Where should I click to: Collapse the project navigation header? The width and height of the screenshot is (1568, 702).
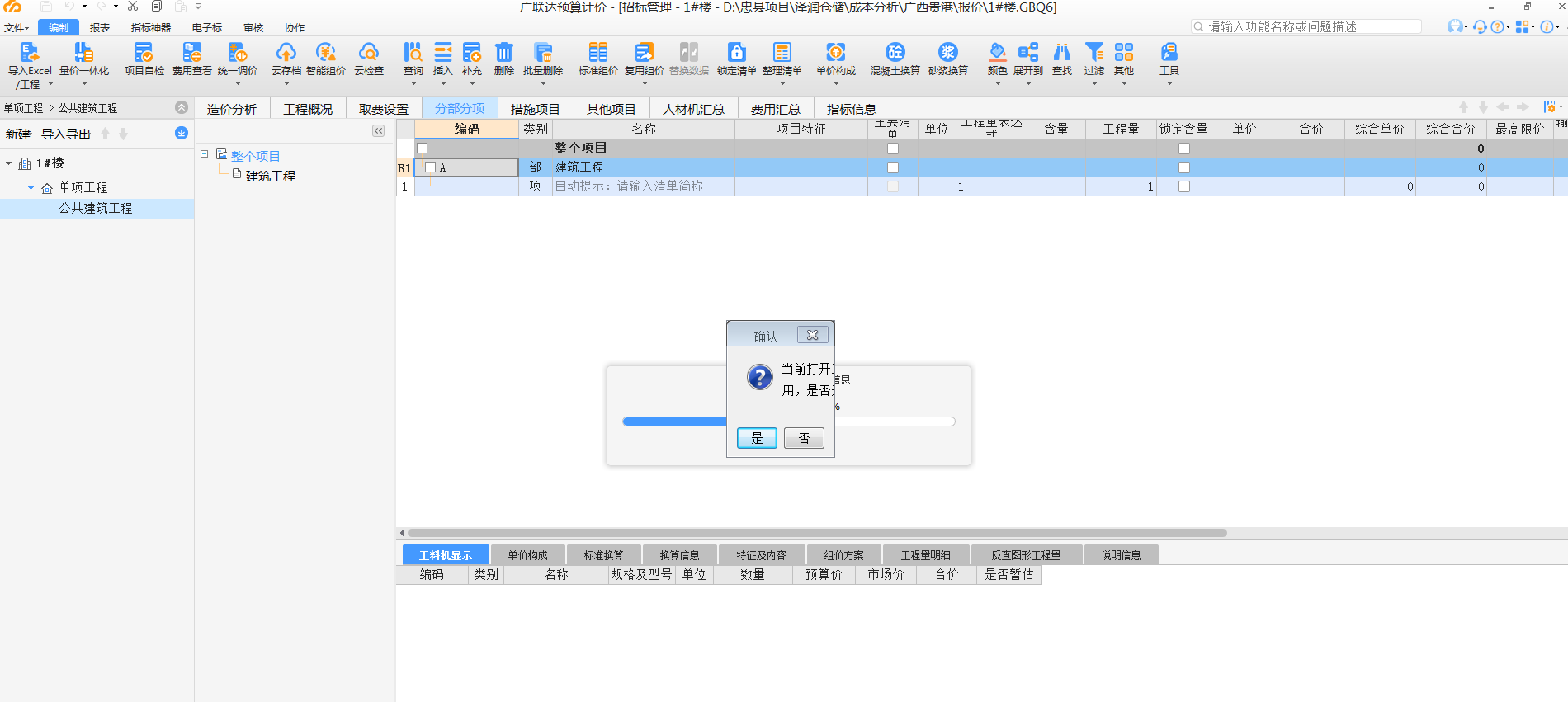[182, 107]
